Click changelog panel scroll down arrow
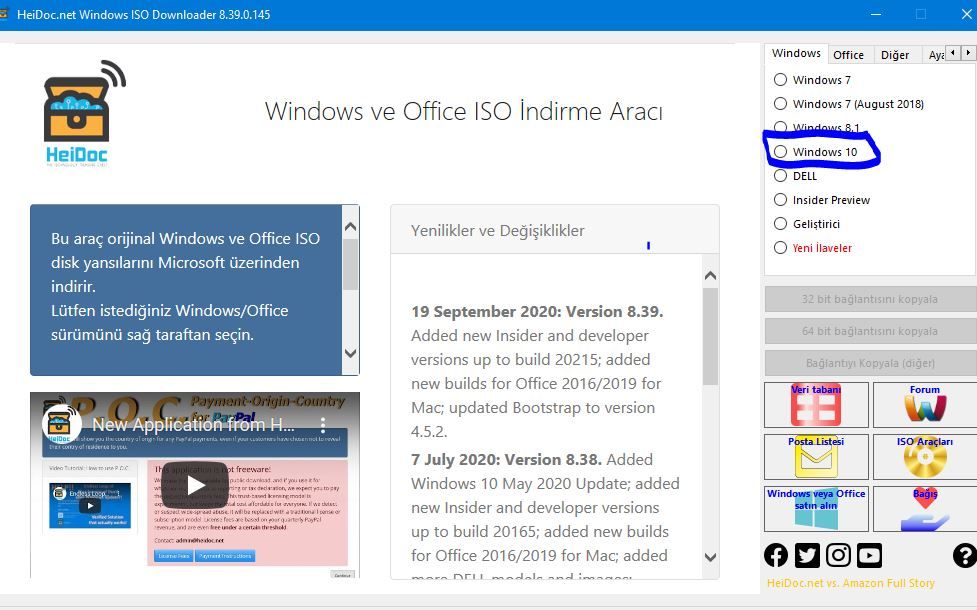 pos(710,557)
